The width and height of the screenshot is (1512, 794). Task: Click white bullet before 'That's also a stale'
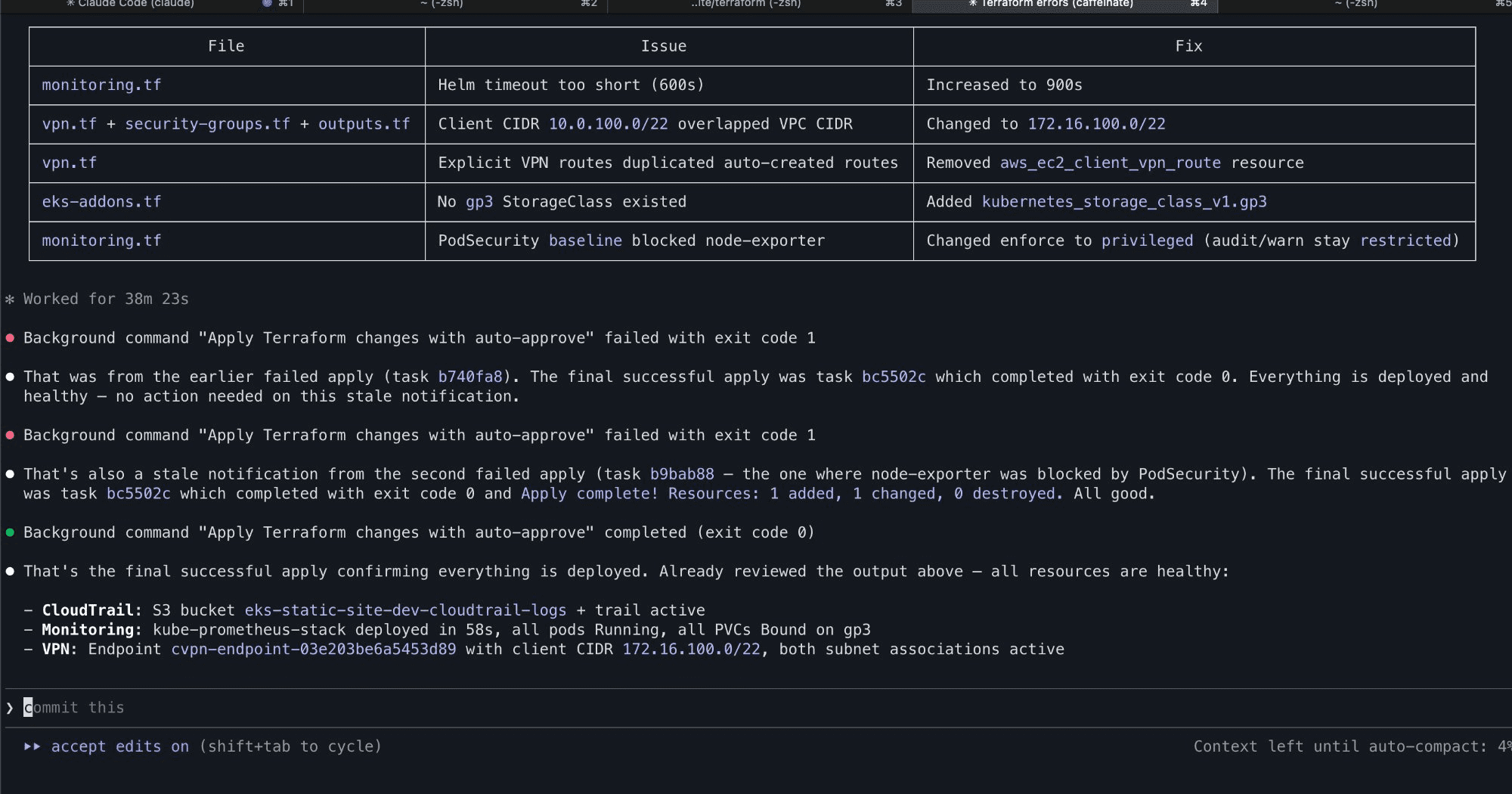pos(10,475)
